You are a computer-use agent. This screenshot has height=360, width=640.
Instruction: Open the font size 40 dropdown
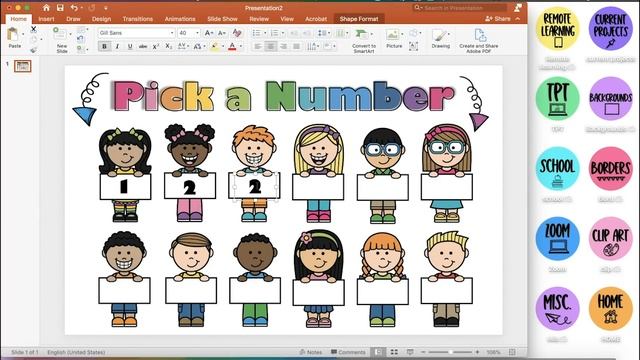[x=198, y=33]
